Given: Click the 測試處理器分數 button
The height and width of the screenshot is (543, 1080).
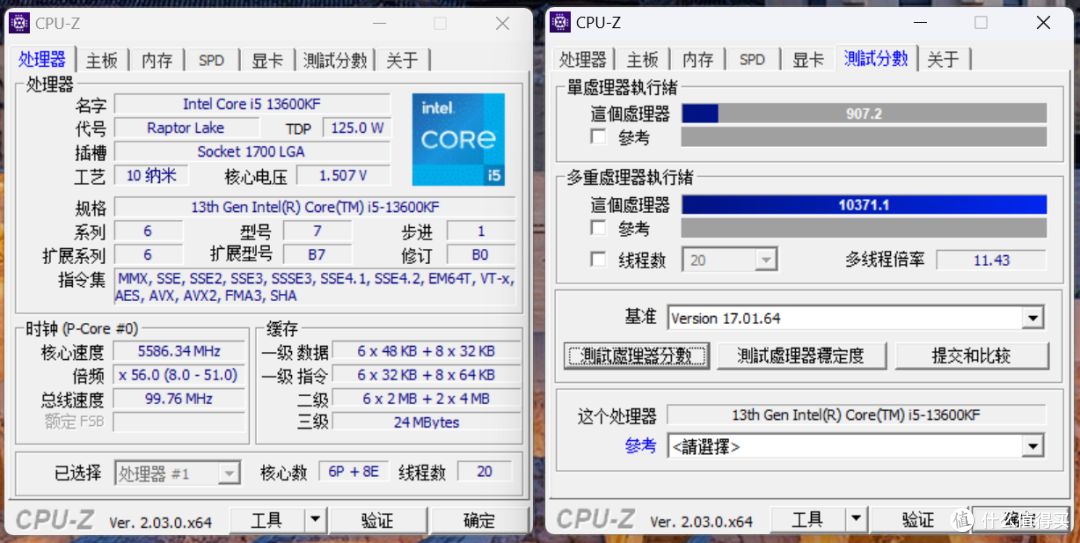Looking at the screenshot, I should tap(636, 356).
